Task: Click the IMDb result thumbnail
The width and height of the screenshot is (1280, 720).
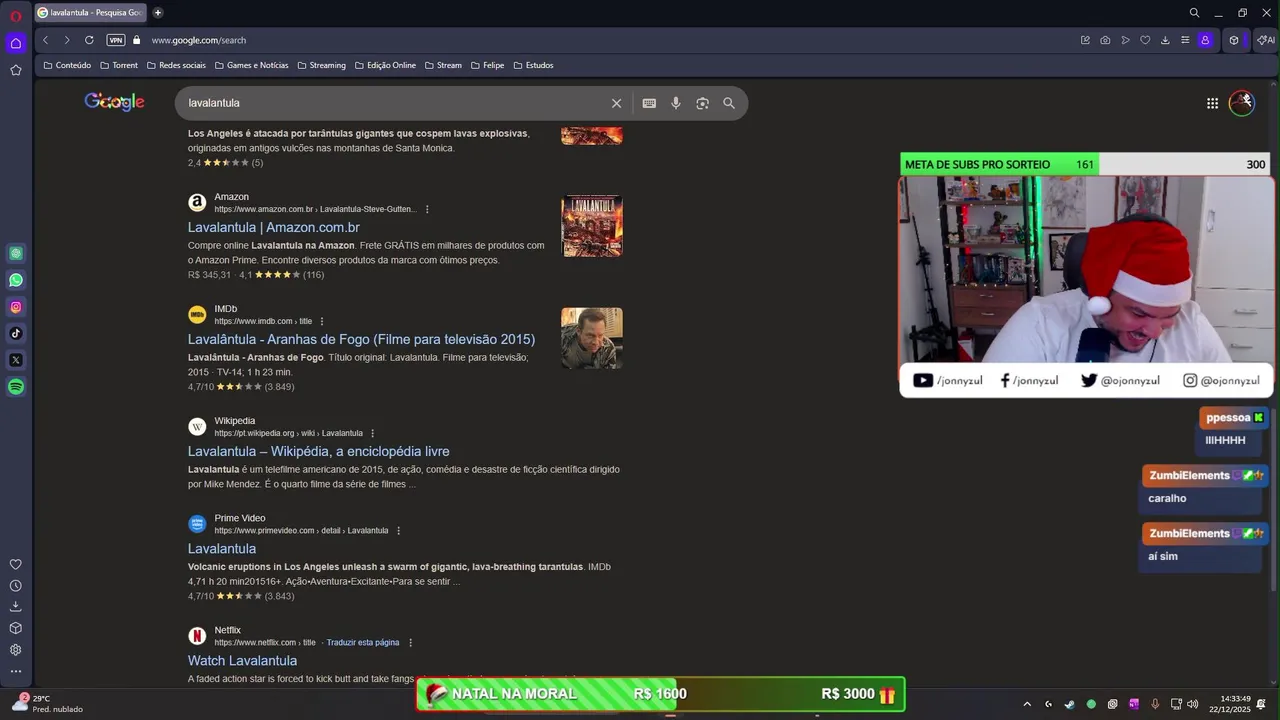Action: pyautogui.click(x=592, y=338)
